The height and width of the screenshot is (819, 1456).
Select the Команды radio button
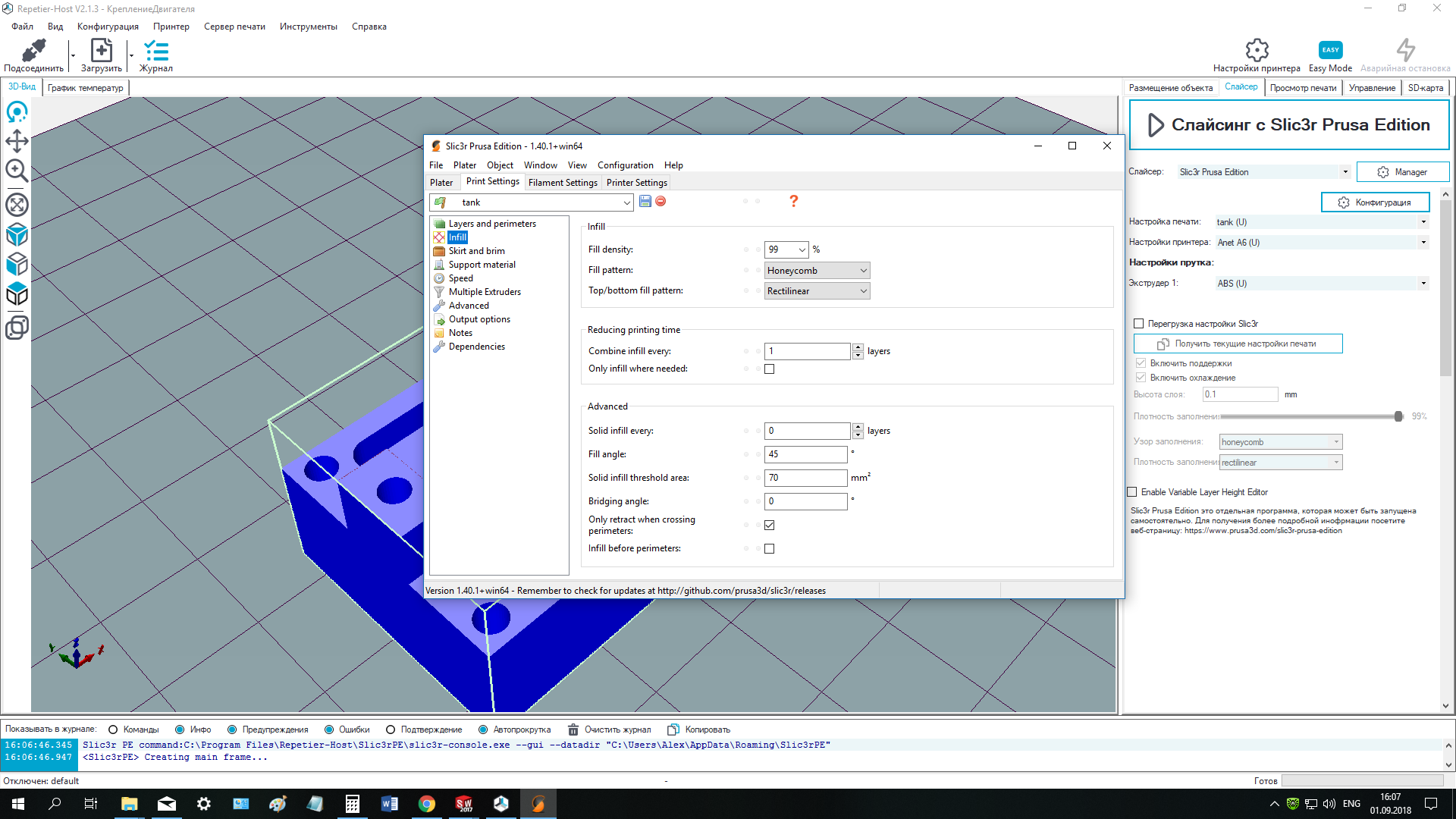[x=113, y=730]
